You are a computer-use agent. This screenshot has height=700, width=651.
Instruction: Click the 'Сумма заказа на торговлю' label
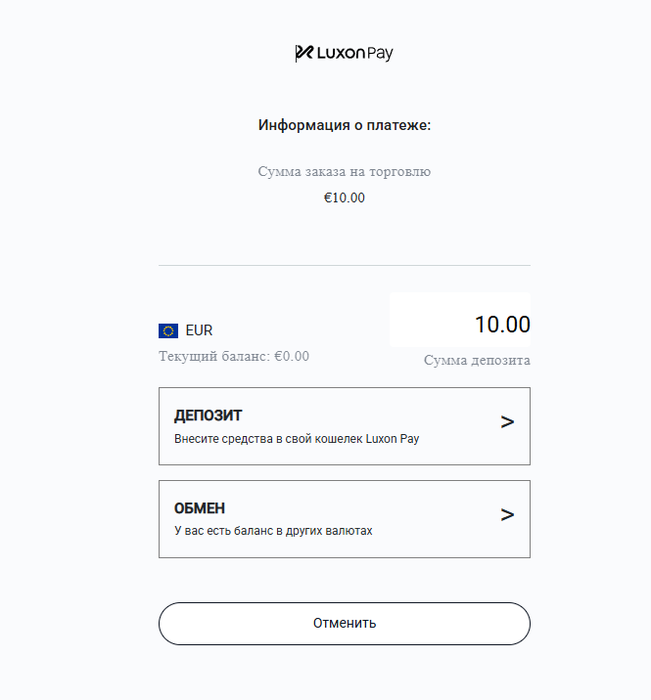click(344, 171)
